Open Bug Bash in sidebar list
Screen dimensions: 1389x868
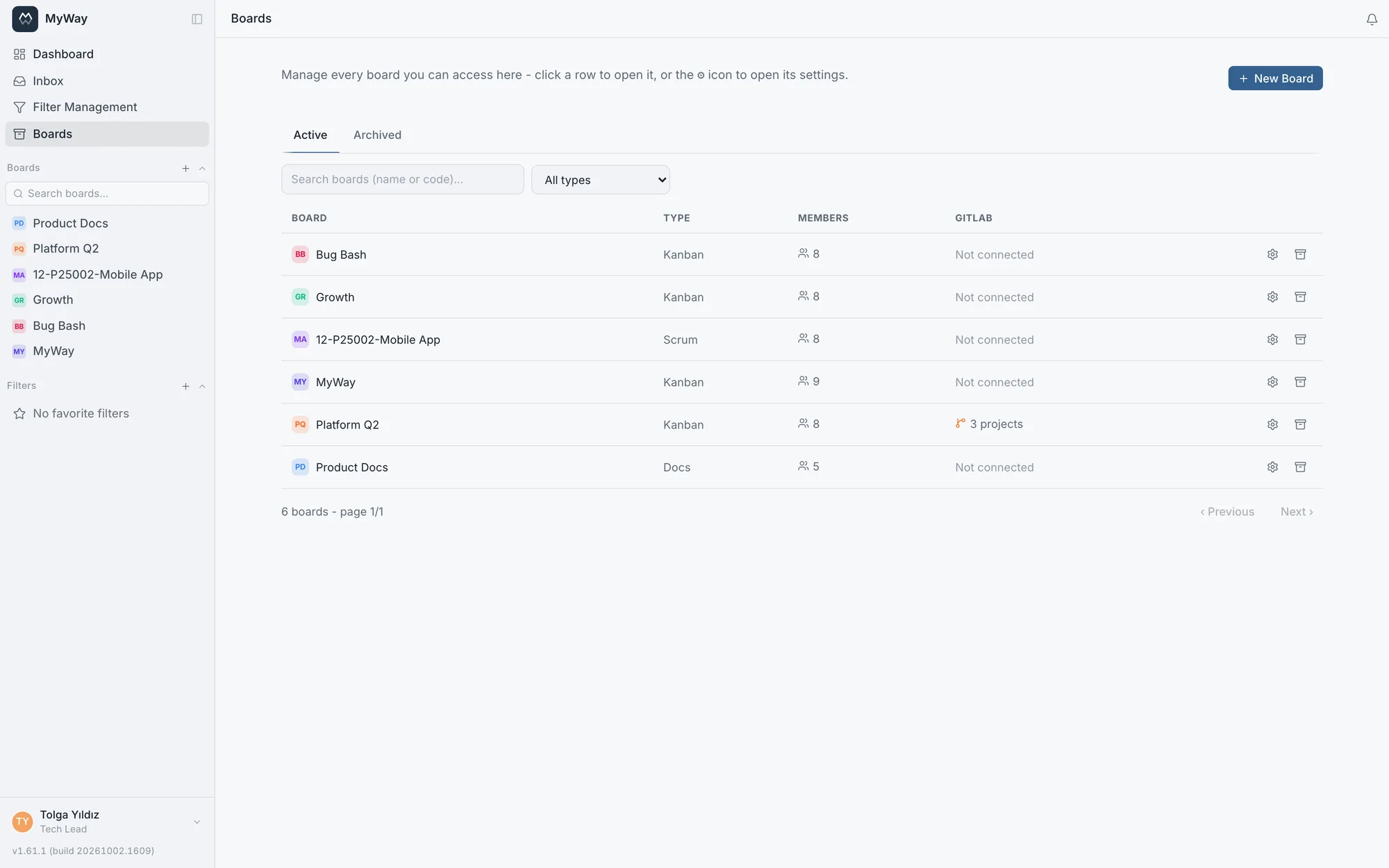(x=107, y=326)
